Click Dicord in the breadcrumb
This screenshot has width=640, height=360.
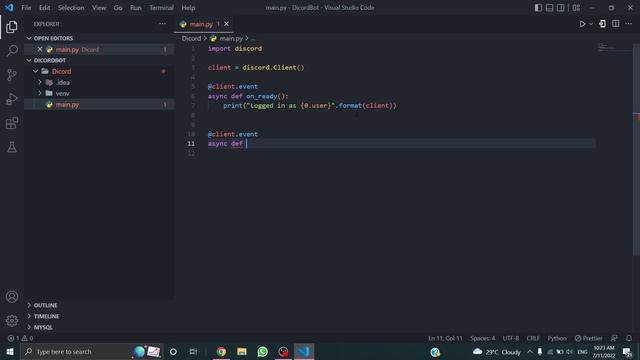pyautogui.click(x=191, y=38)
